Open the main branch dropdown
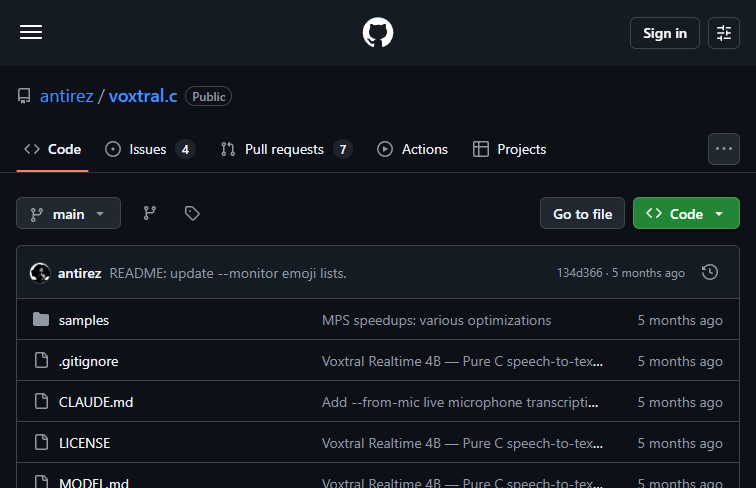The width and height of the screenshot is (756, 488). pos(68,213)
